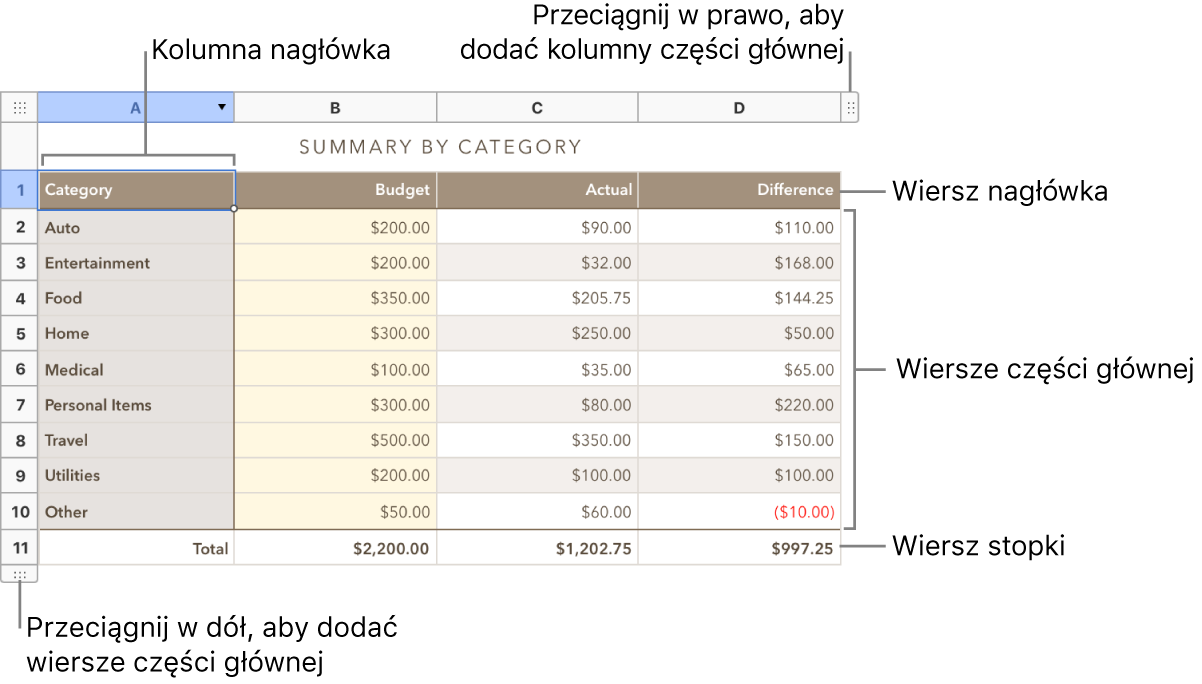Viewport: 1202px width, 684px height.
Task: Select row 1 header number
Action: (19, 189)
